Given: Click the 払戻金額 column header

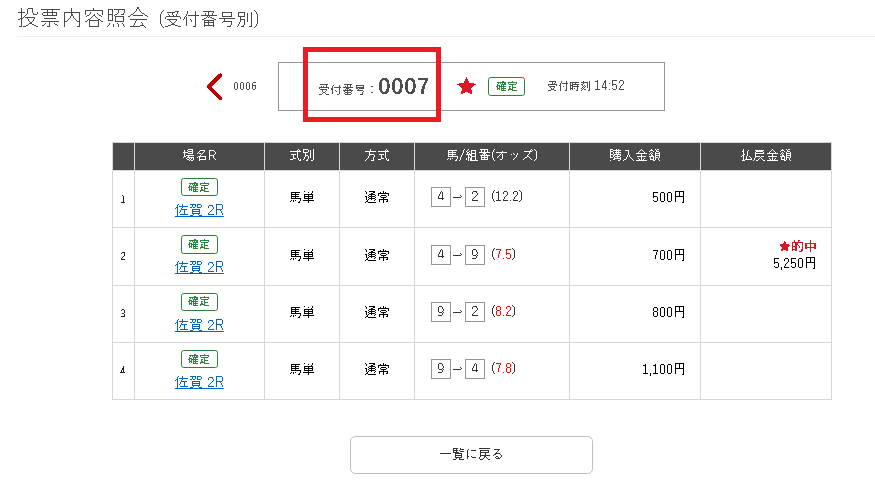Looking at the screenshot, I should (x=766, y=156).
